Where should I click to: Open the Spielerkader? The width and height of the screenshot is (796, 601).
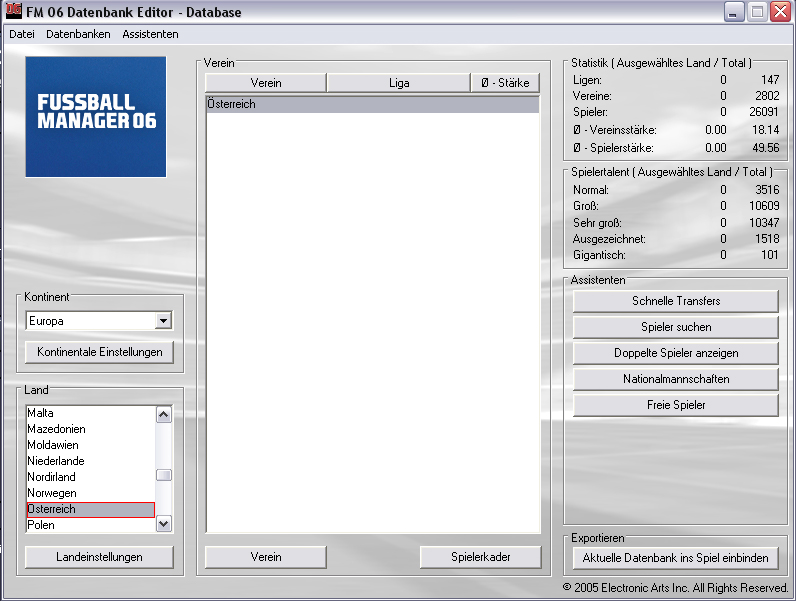click(480, 557)
